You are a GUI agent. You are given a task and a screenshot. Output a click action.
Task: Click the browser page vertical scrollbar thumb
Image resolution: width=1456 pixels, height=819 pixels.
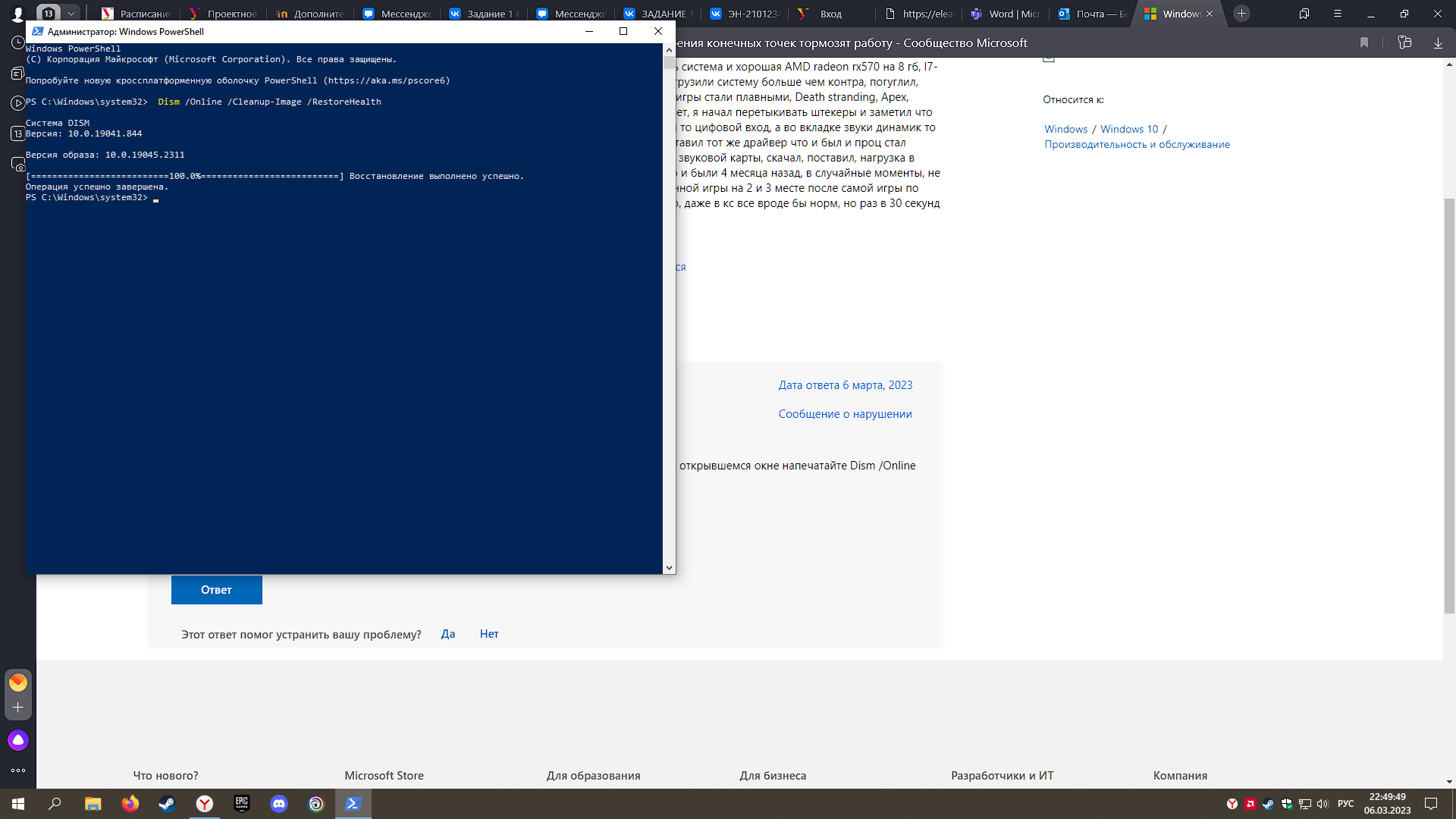(x=1449, y=406)
